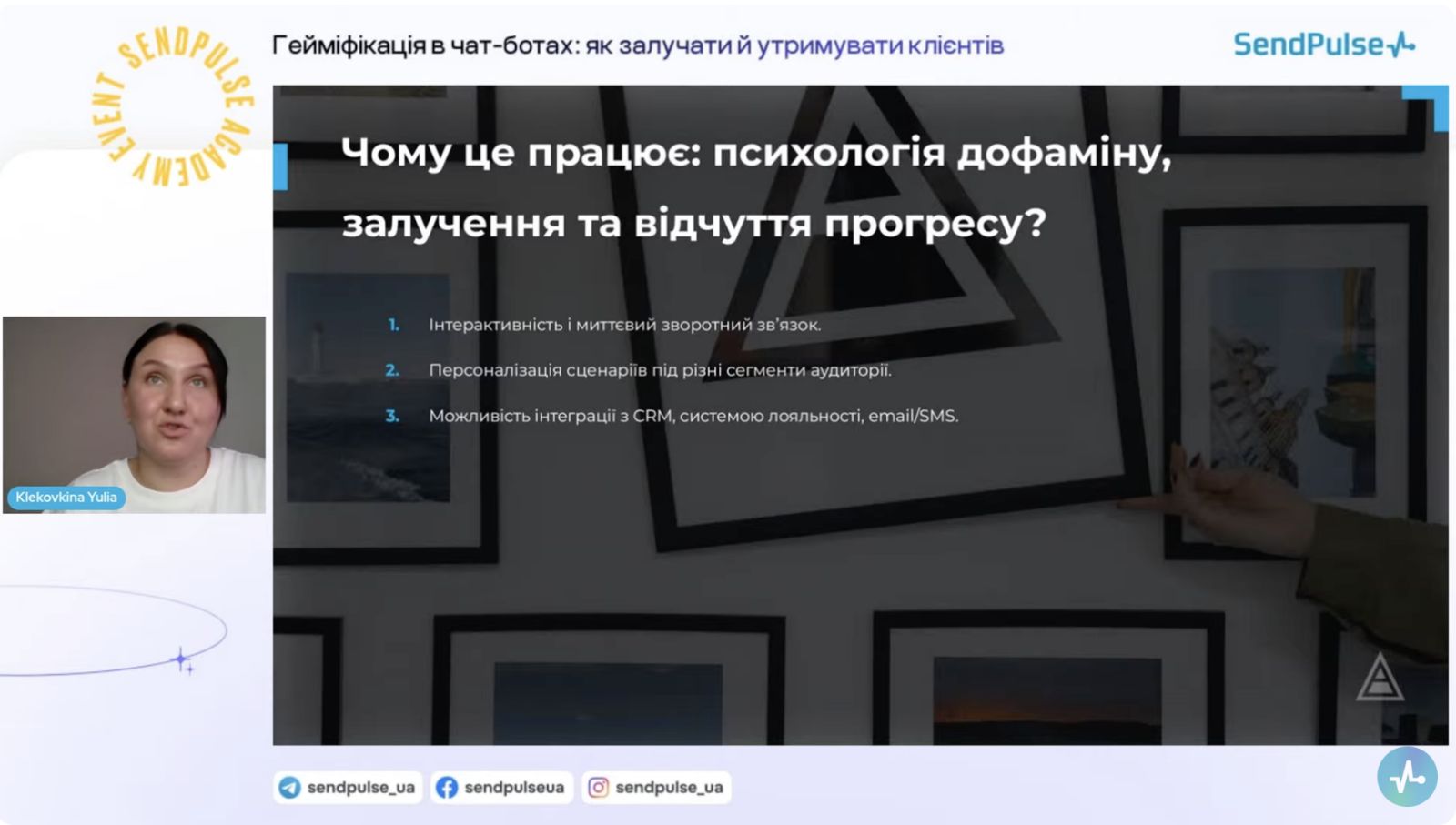Click the Klekovkina Yulia name label
Viewport: 1456px width, 825px height.
pyautogui.click(x=66, y=498)
